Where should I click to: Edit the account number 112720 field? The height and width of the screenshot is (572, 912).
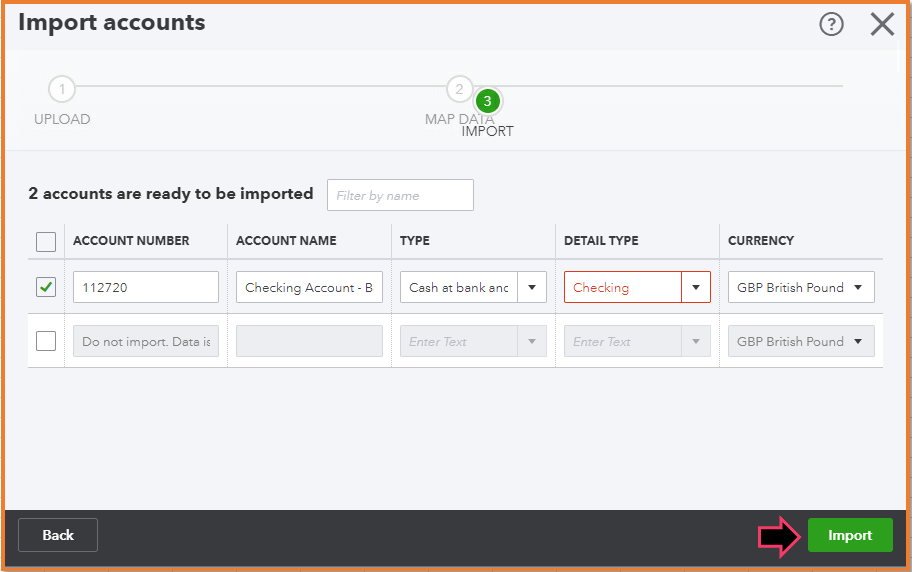145,287
